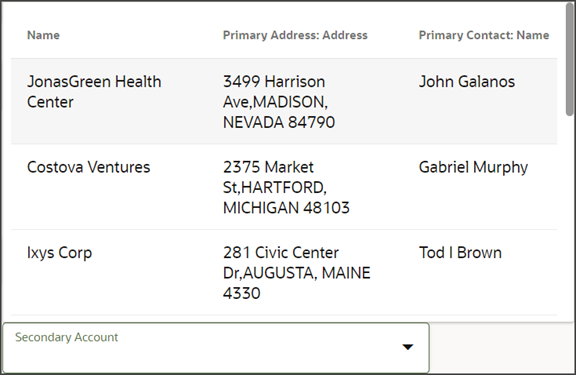The height and width of the screenshot is (375, 576).
Task: Click the MICHIGAN 48103 address text
Action: coord(286,208)
